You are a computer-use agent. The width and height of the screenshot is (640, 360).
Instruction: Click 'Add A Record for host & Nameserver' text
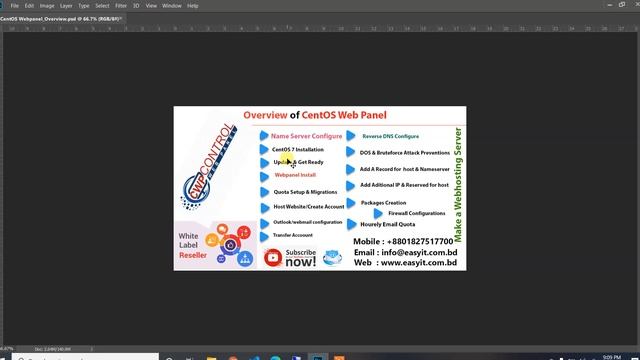pyautogui.click(x=404, y=169)
